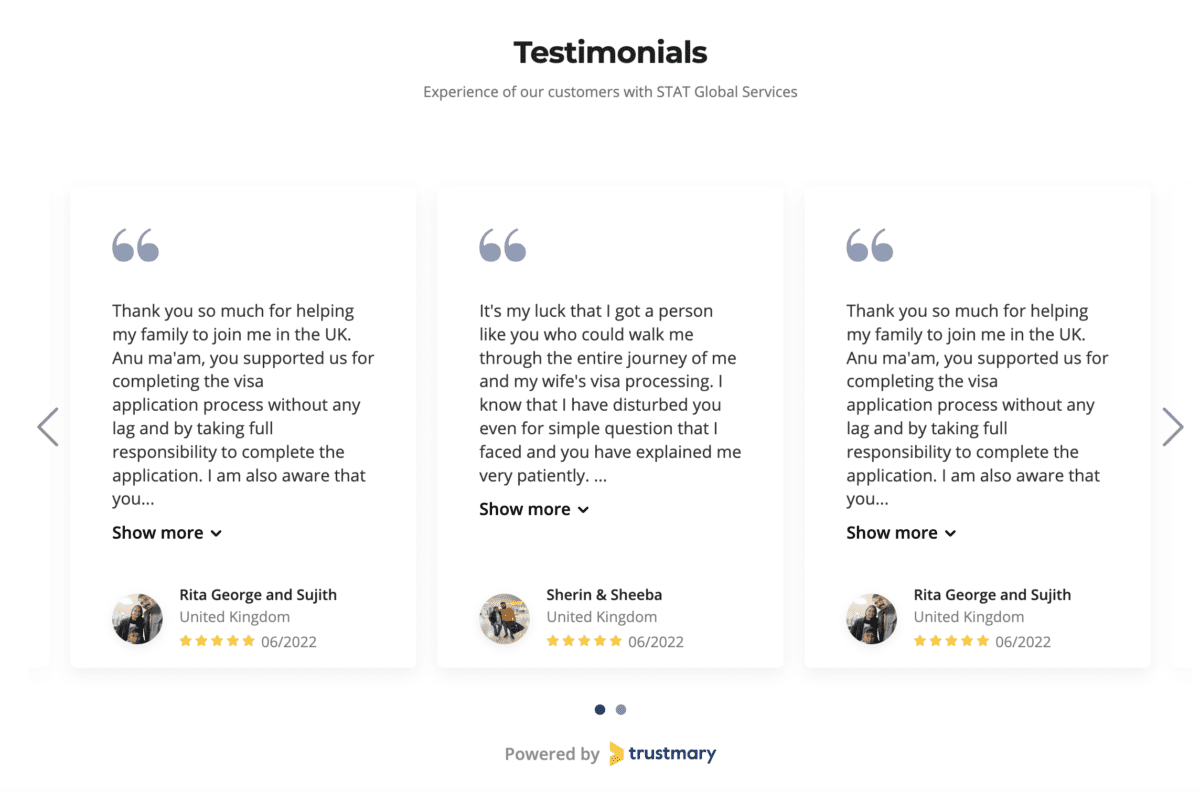Click Rita George and Sujith's name

pyautogui.click(x=258, y=594)
